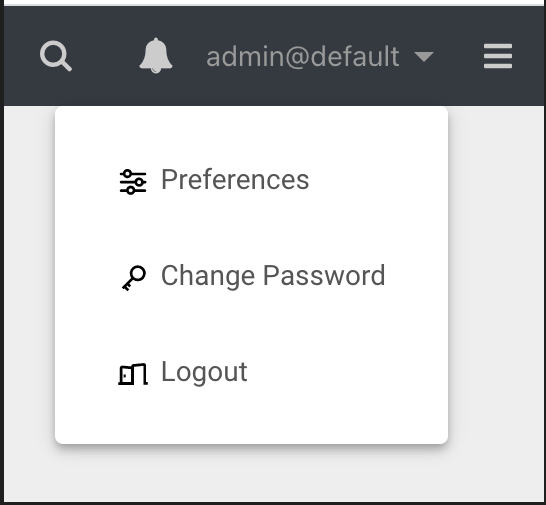Select Logout from the dropdown menu

251,372
